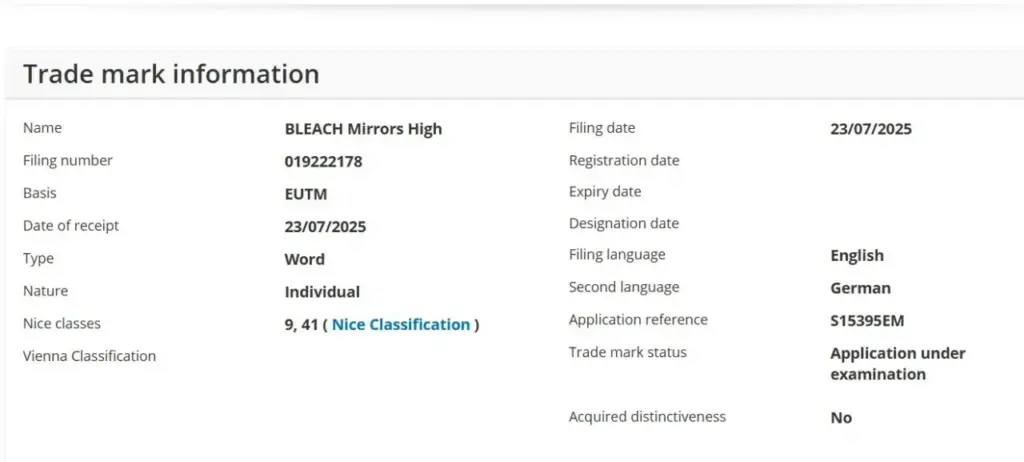This screenshot has height=462, width=1024.
Task: Click the Trade mark status label
Action: (627, 352)
